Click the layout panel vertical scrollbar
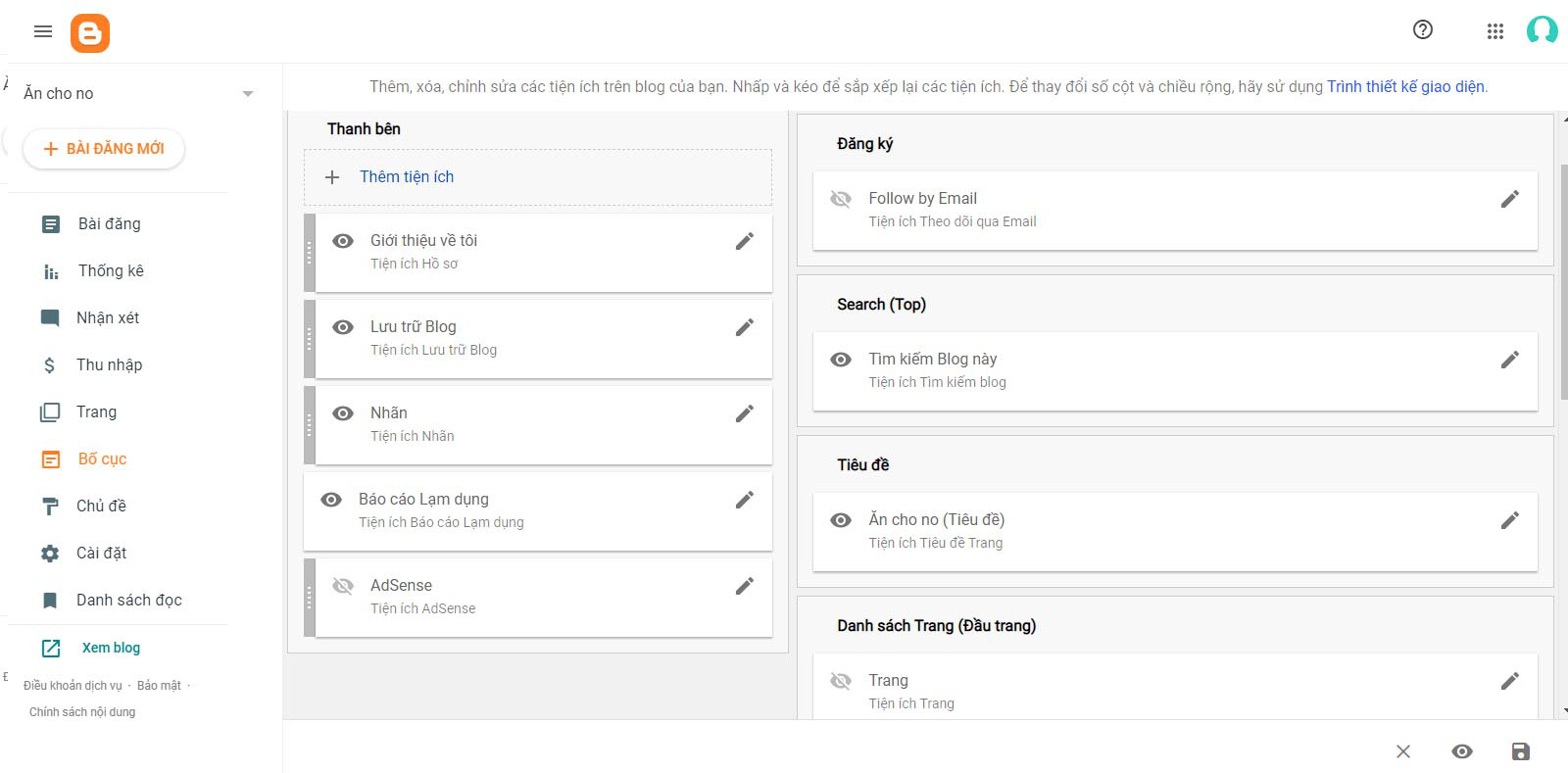The width and height of the screenshot is (1568, 773). click(1563, 282)
